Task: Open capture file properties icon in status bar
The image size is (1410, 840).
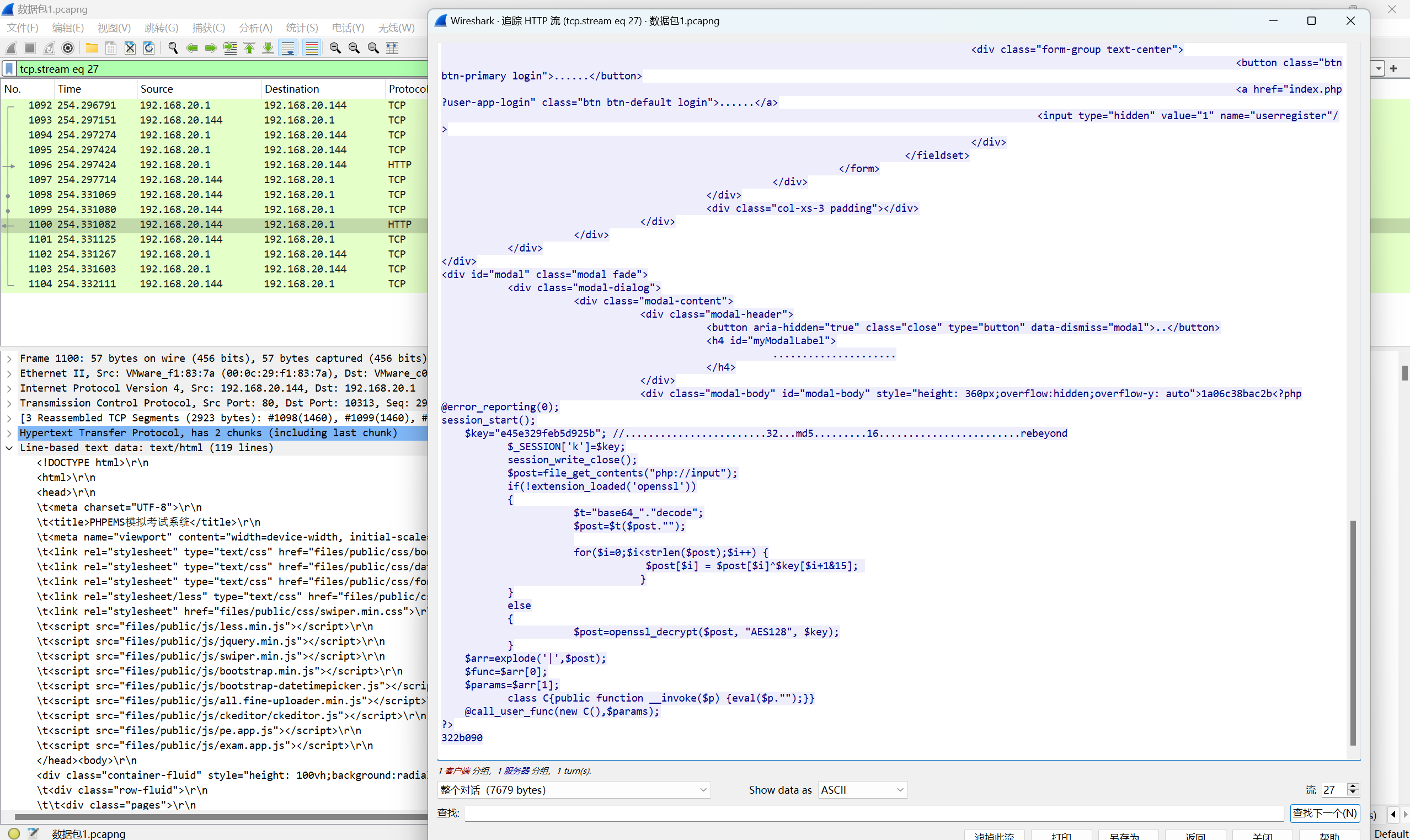Action: 34,833
